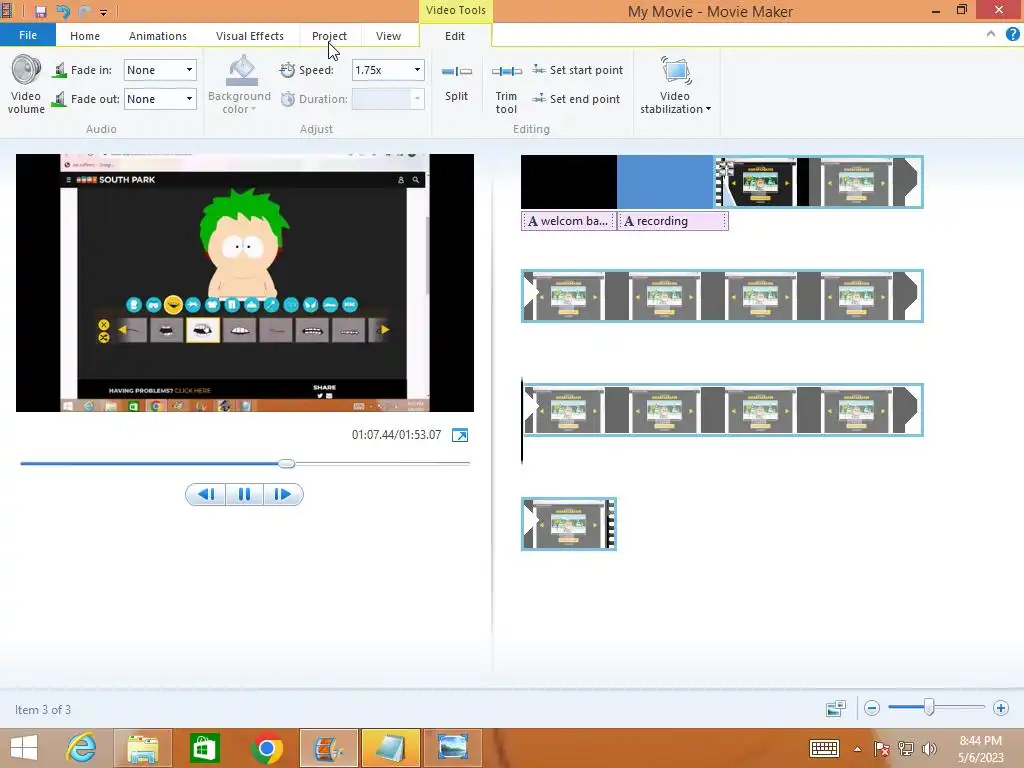Click the Undo icon in the title bar

tap(63, 11)
